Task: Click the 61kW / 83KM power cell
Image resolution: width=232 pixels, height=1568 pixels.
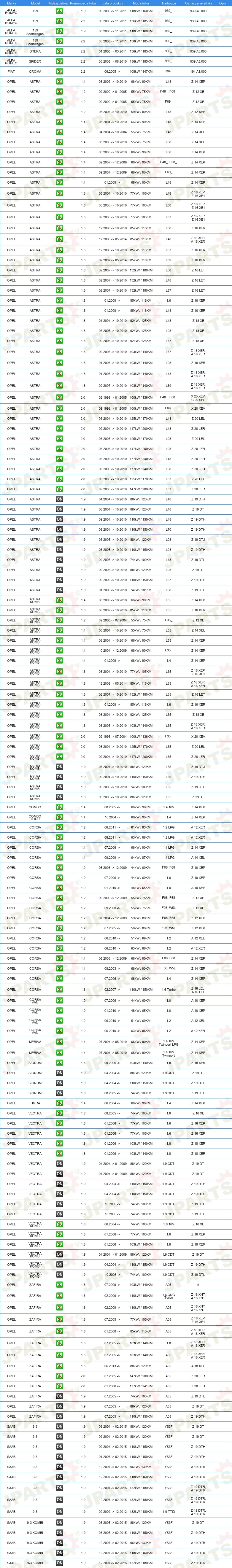Action: pyautogui.click(x=141, y=827)
